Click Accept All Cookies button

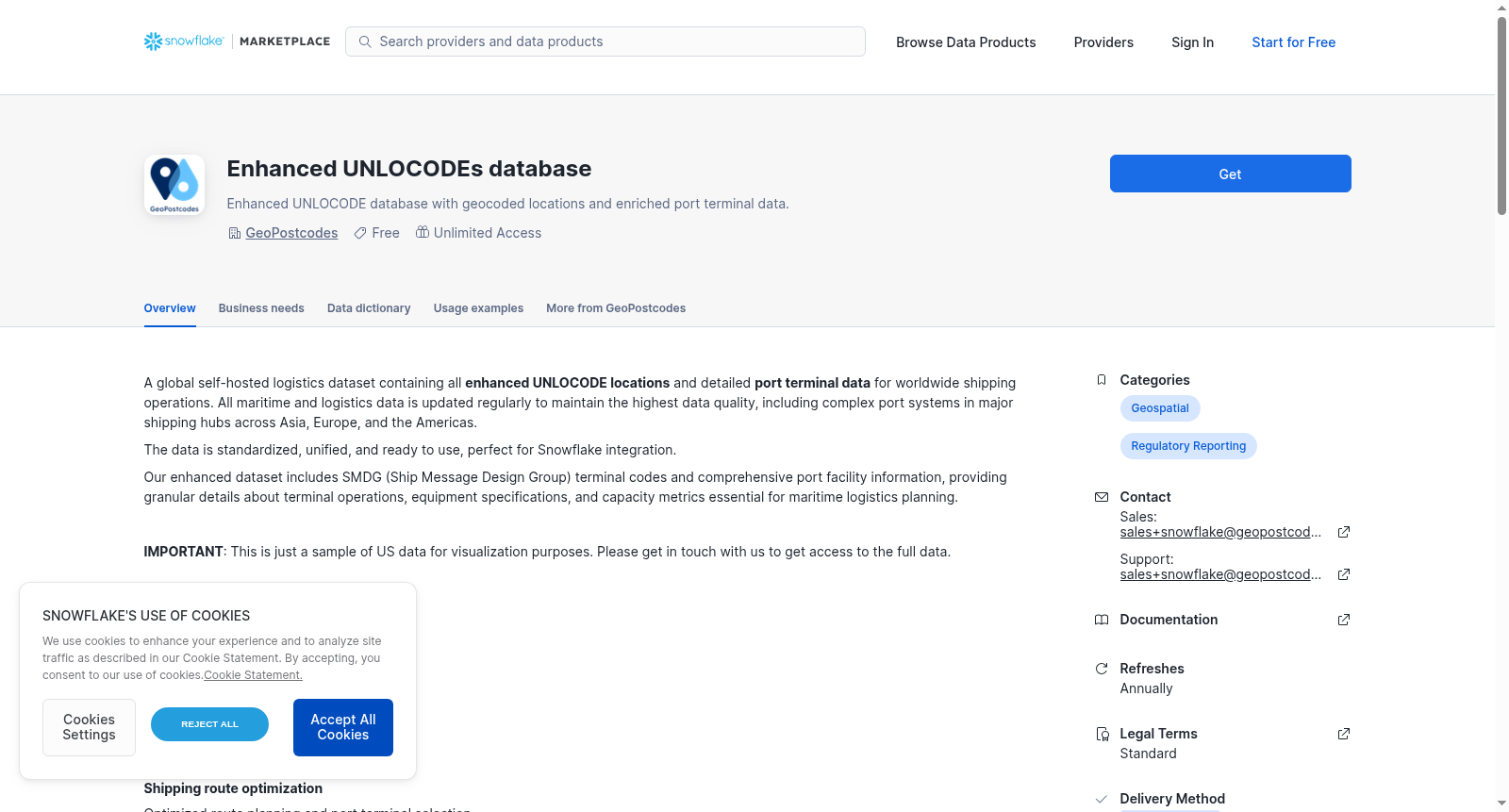(343, 727)
